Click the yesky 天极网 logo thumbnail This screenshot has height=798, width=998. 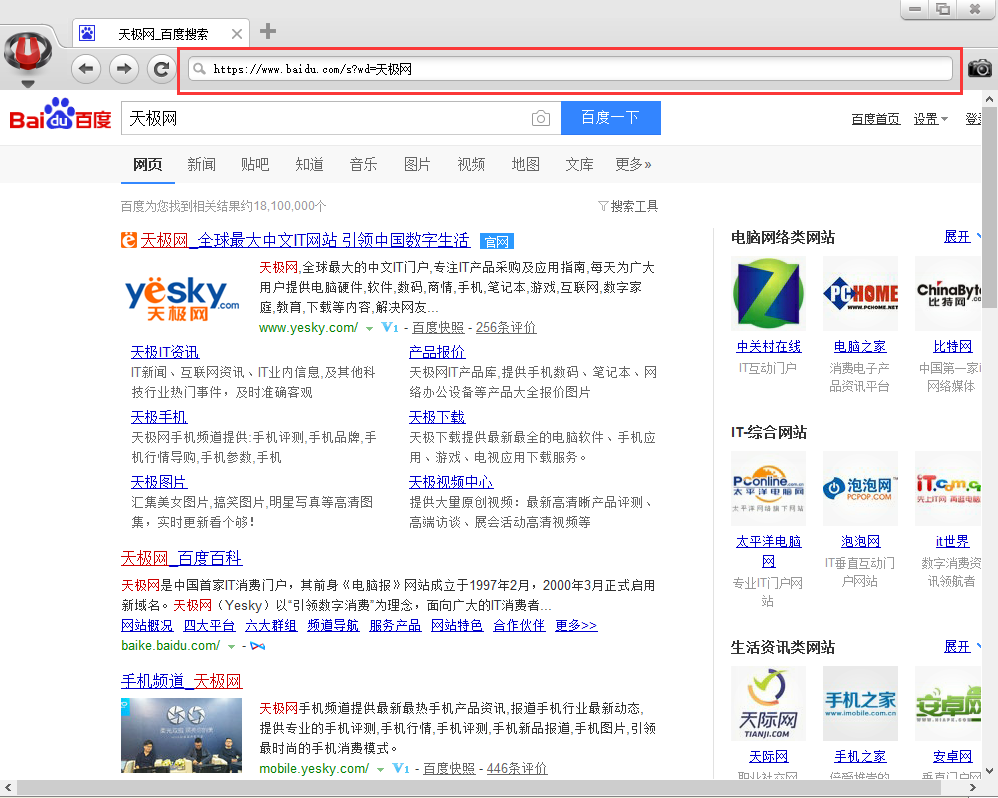click(x=182, y=297)
